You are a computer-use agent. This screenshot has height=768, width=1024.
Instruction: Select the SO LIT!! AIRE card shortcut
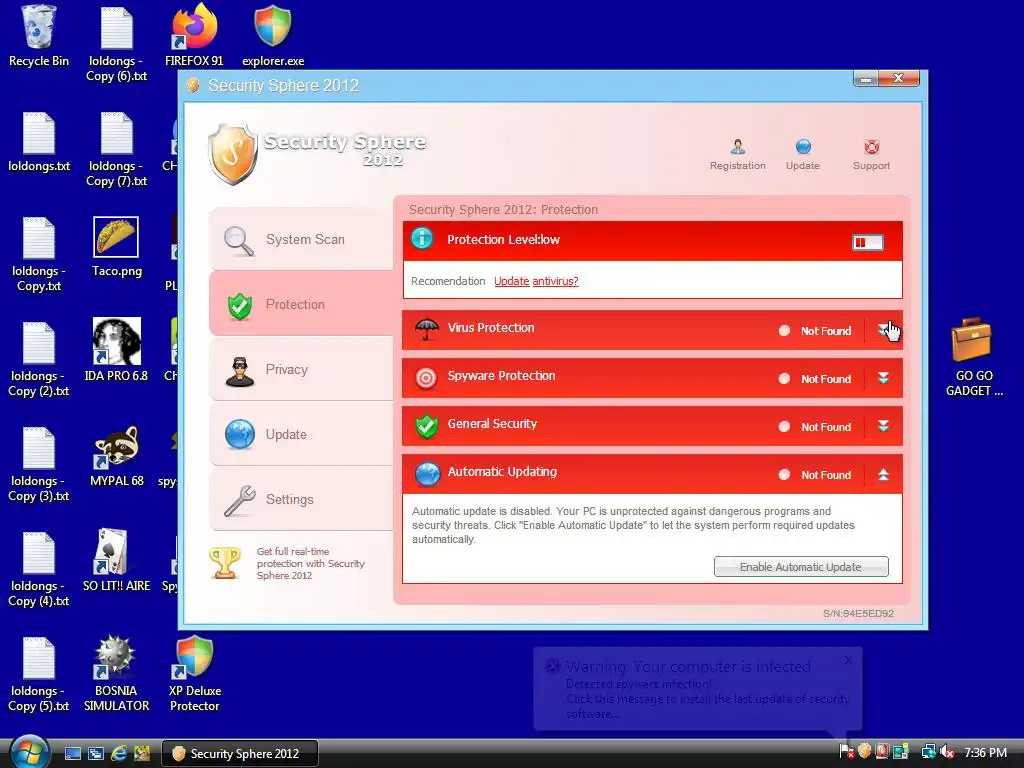coord(116,560)
